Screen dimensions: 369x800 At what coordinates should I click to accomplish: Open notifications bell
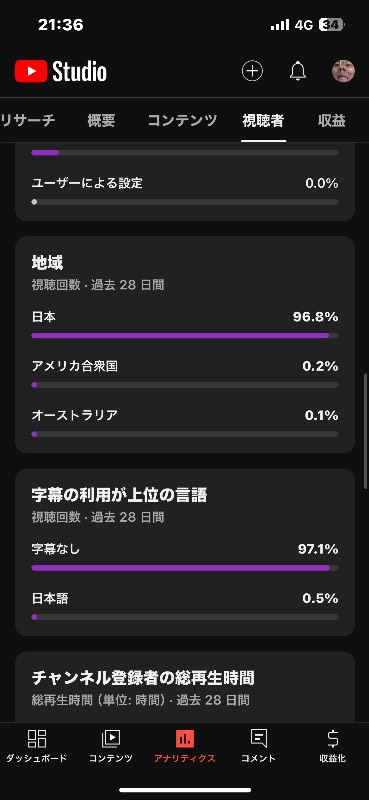click(298, 71)
